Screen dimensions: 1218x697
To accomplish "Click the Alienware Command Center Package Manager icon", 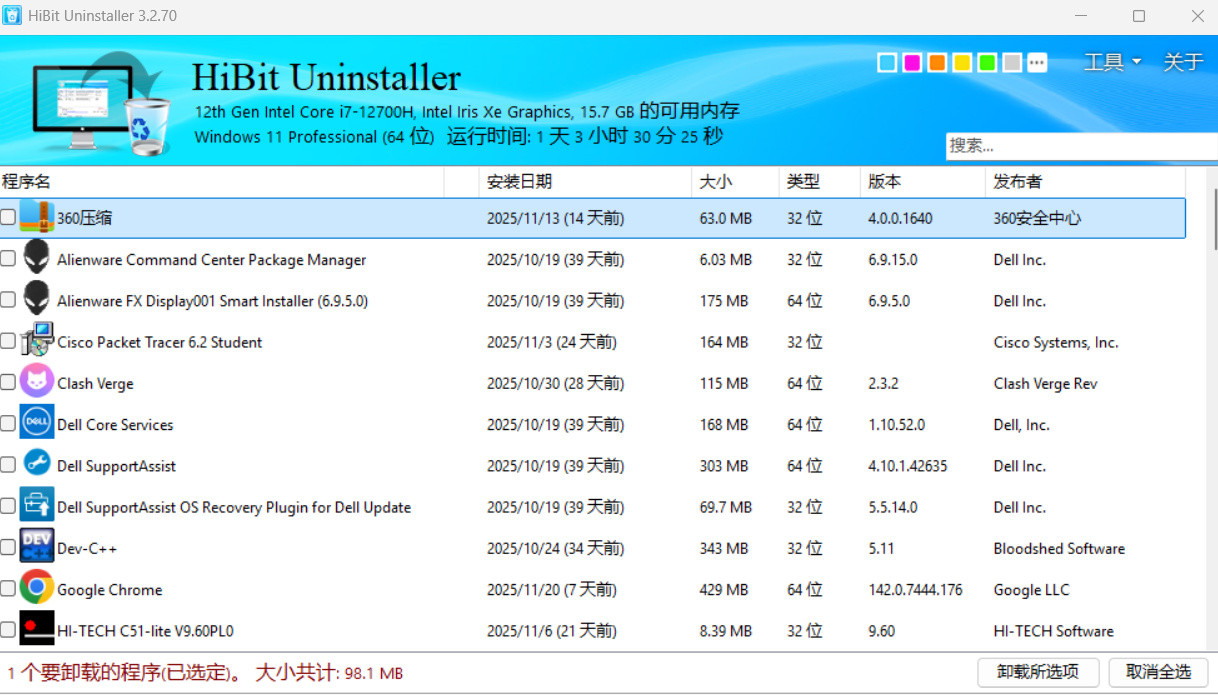I will pyautogui.click(x=37, y=259).
